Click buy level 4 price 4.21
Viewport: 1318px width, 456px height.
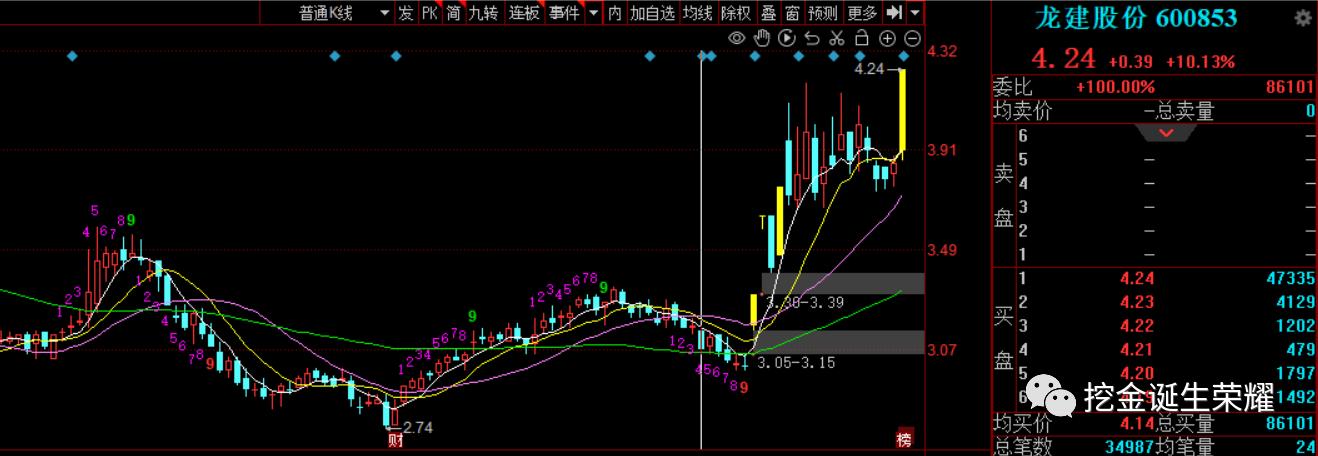[1137, 350]
